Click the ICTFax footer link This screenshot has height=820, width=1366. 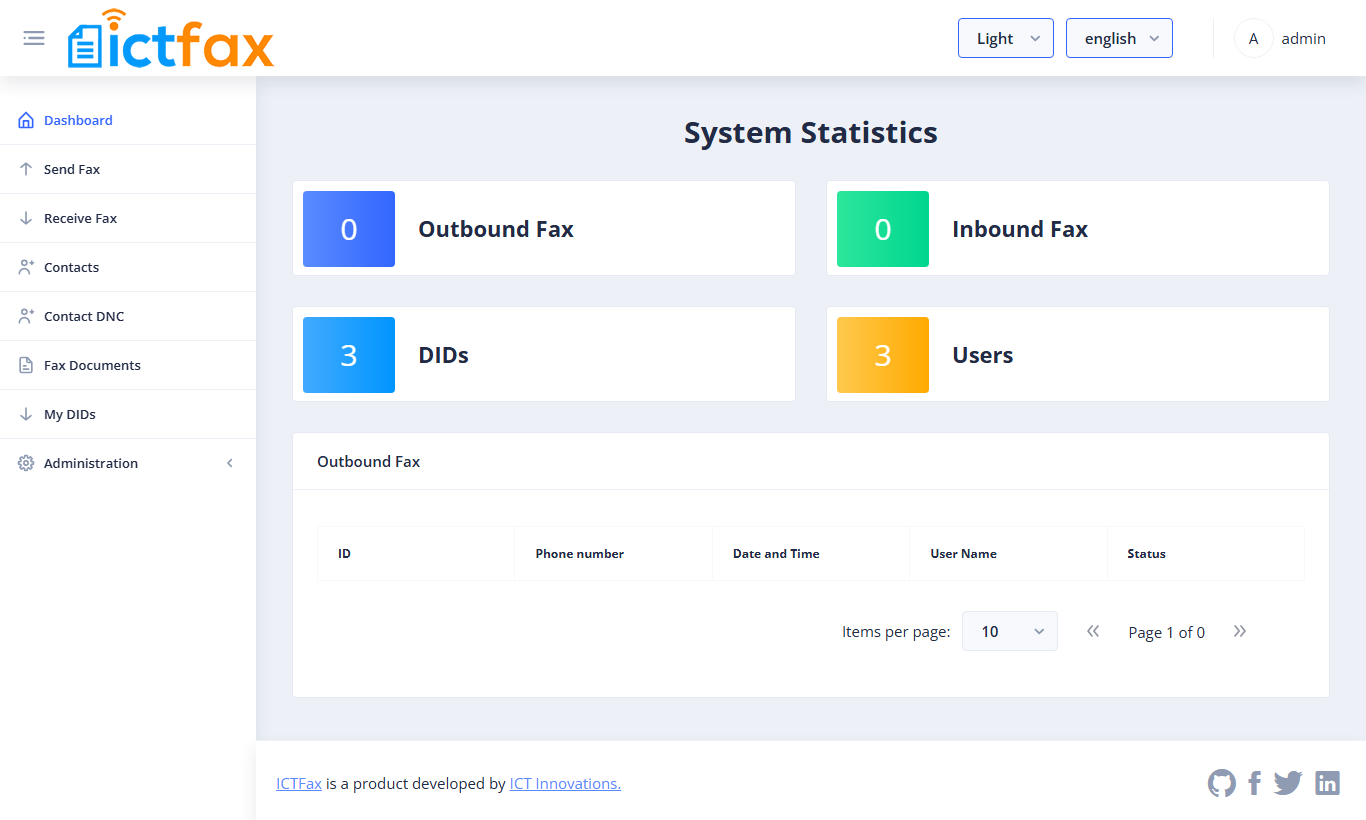(x=299, y=784)
